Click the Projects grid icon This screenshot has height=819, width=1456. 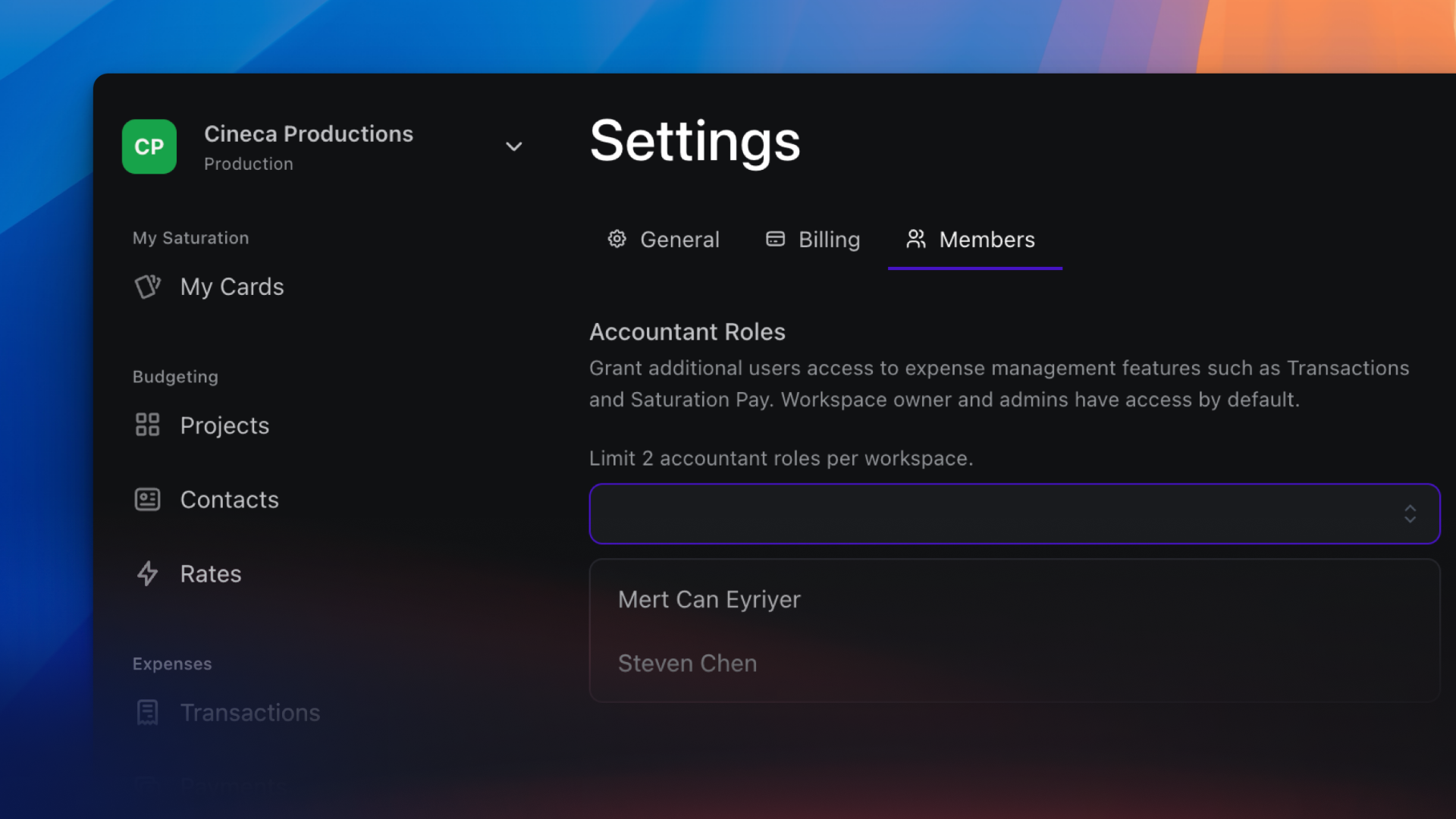[x=147, y=424]
